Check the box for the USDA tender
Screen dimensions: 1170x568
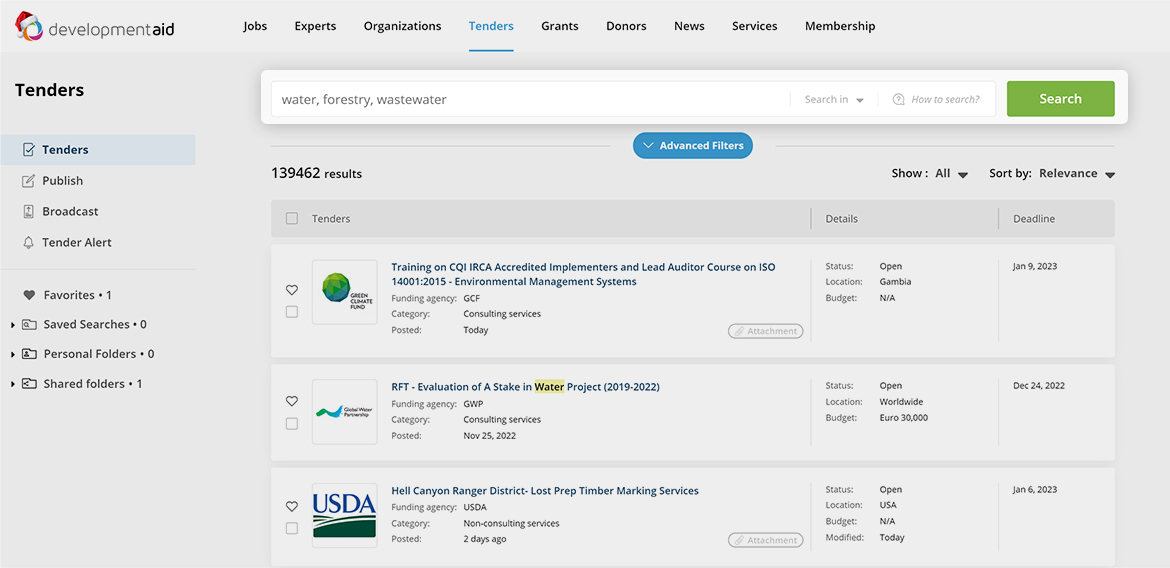(292, 528)
